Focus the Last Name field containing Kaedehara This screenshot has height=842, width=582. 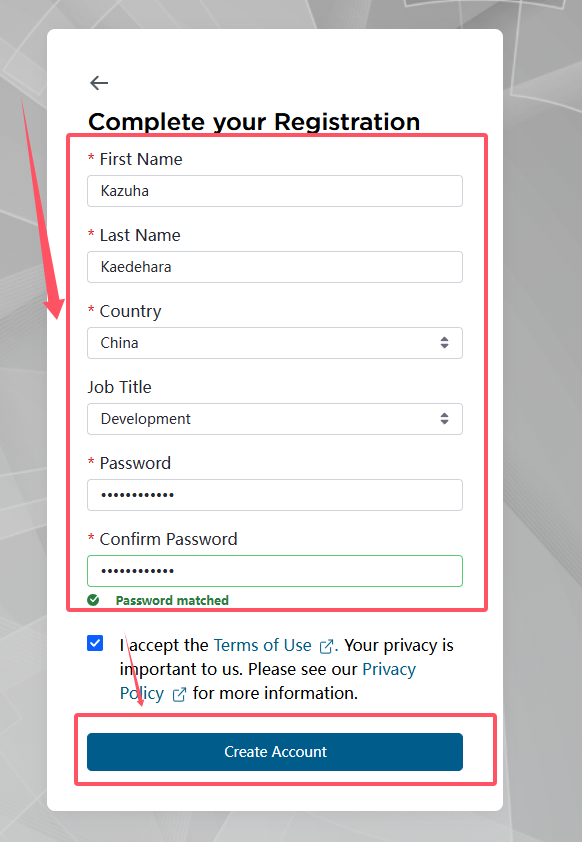pos(275,267)
